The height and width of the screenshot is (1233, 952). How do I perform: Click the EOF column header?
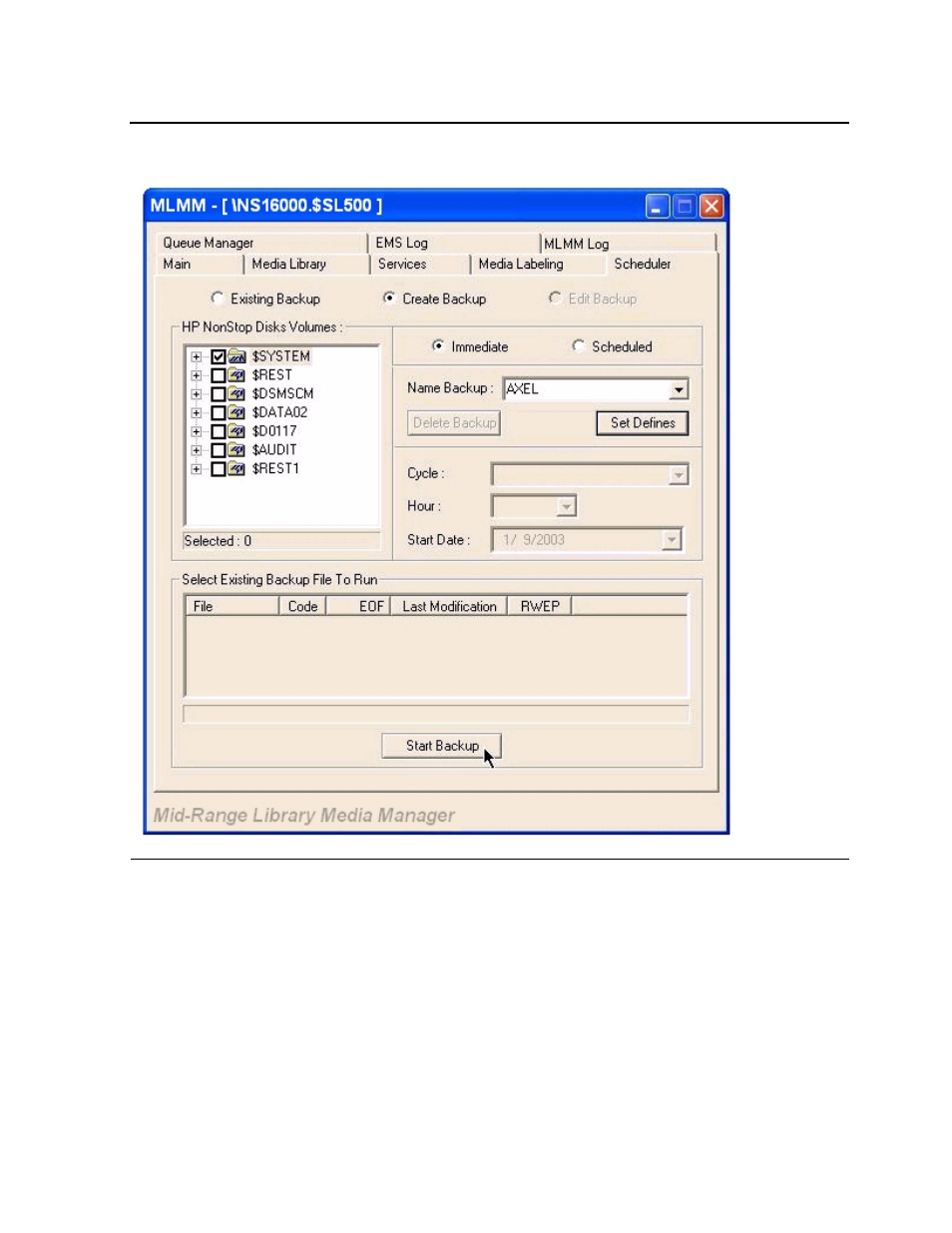[359, 606]
